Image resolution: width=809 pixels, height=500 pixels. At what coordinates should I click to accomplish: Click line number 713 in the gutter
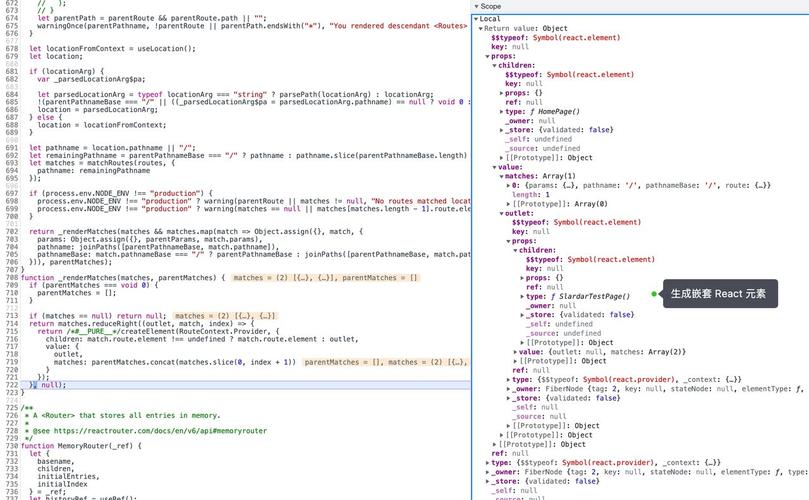[x=10, y=315]
